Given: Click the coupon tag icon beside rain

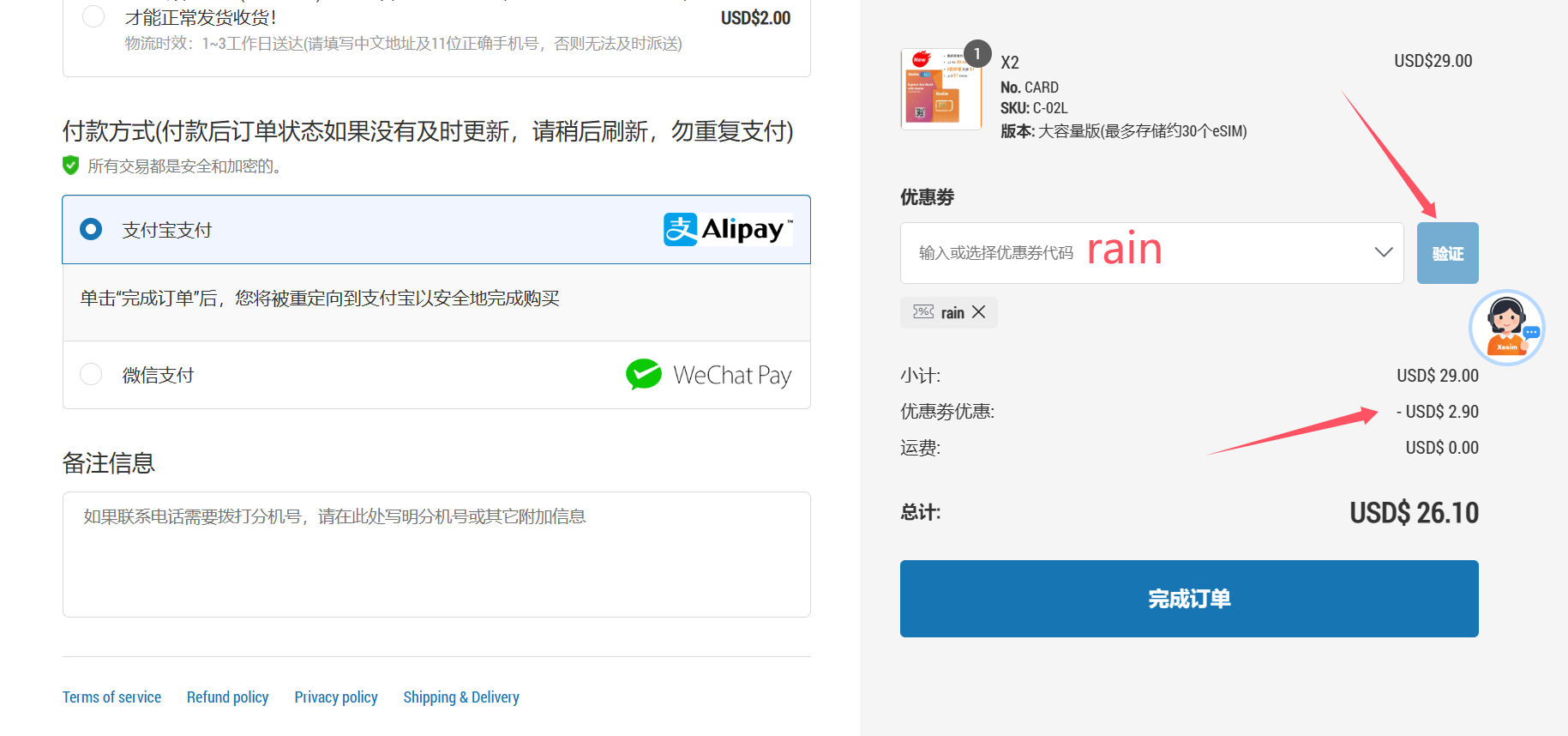Looking at the screenshot, I should tap(923, 311).
